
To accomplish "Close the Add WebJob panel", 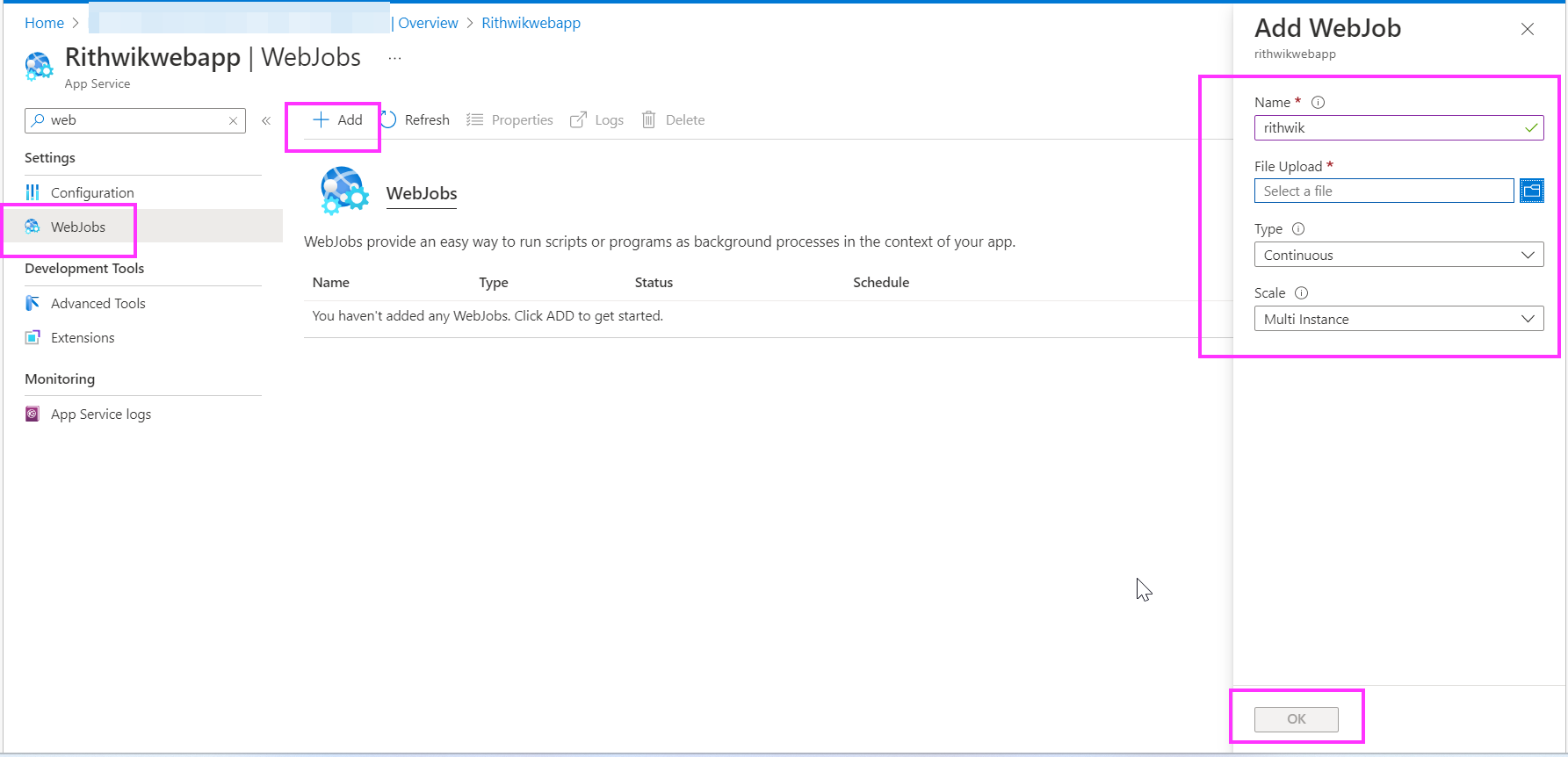I will coord(1528,29).
